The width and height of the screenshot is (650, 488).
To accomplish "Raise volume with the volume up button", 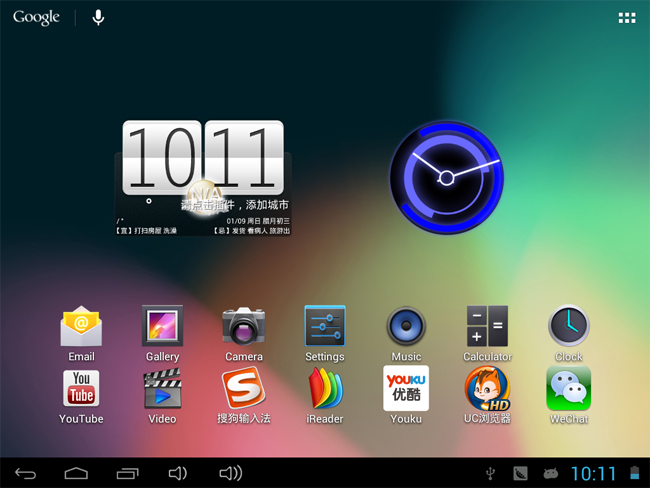I will tap(230, 473).
